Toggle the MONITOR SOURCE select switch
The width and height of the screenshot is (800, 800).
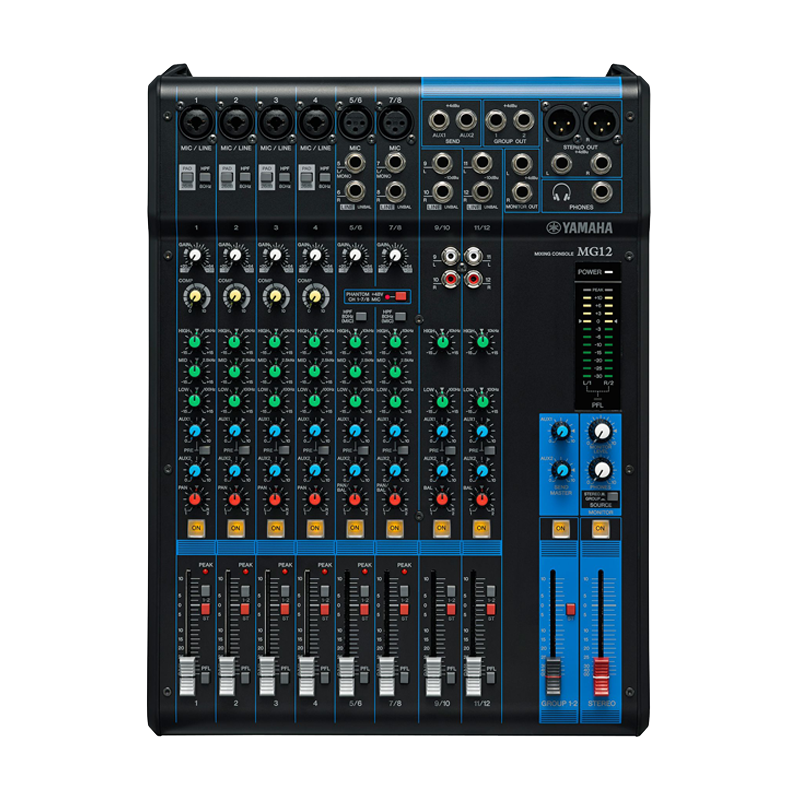click(x=613, y=496)
